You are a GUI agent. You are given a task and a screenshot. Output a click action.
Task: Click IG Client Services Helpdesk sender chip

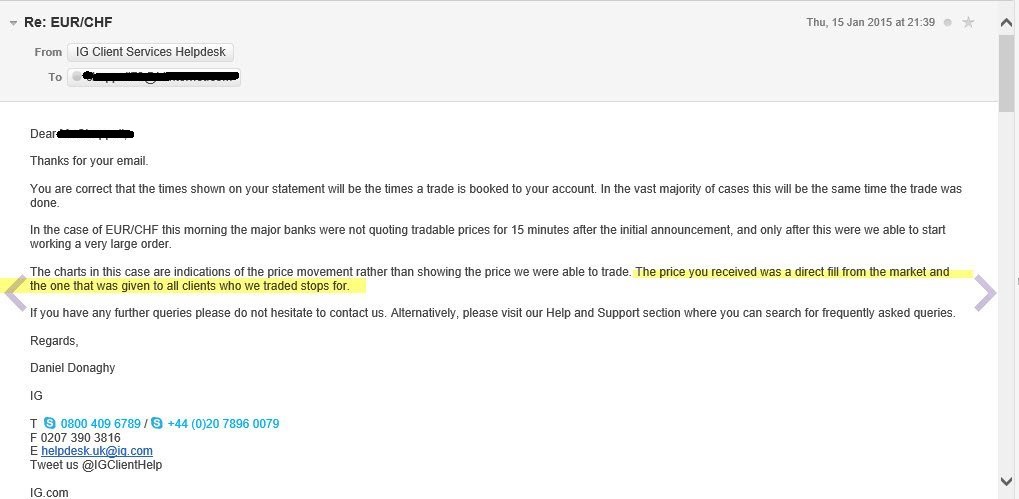pos(150,52)
